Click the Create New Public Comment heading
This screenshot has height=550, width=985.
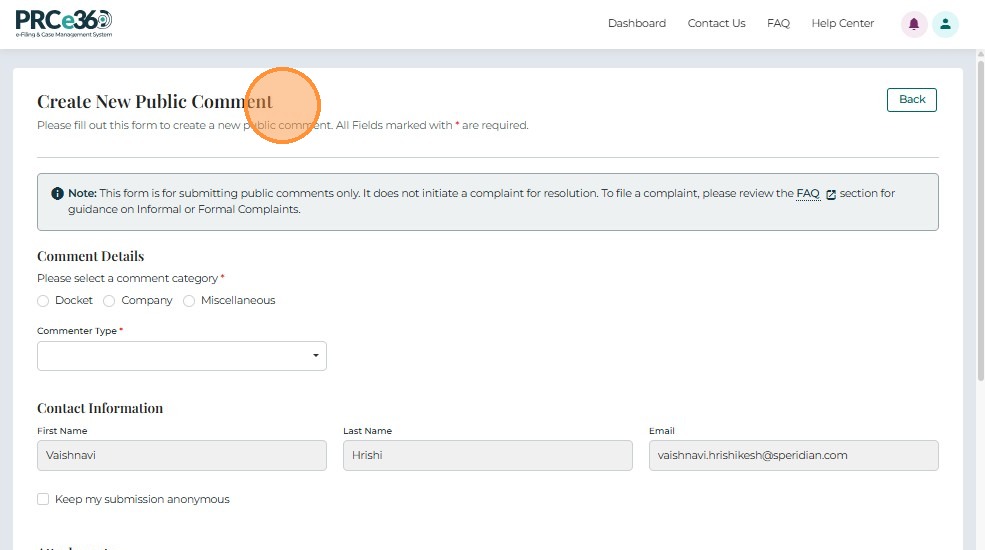tap(155, 102)
